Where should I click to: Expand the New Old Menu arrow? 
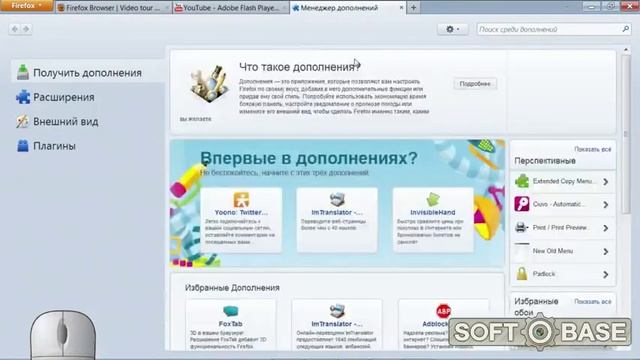coord(606,251)
